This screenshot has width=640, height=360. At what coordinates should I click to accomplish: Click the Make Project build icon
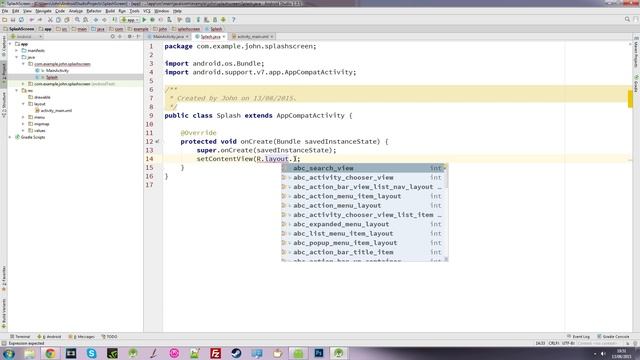point(115,20)
